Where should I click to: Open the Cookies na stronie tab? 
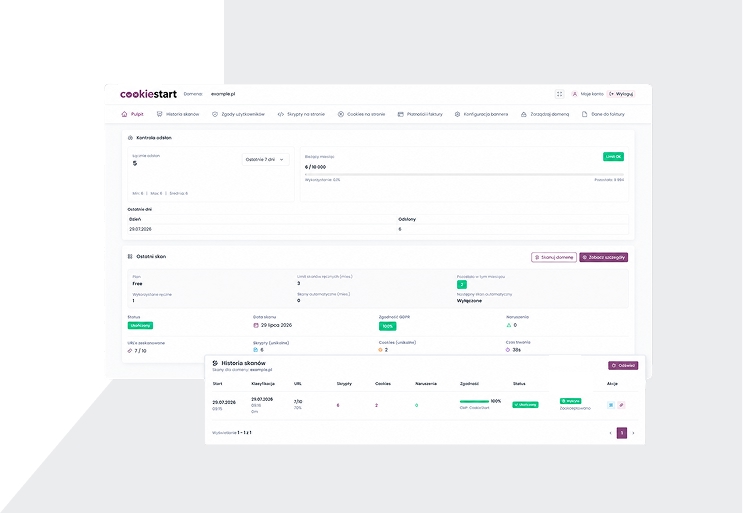click(361, 114)
